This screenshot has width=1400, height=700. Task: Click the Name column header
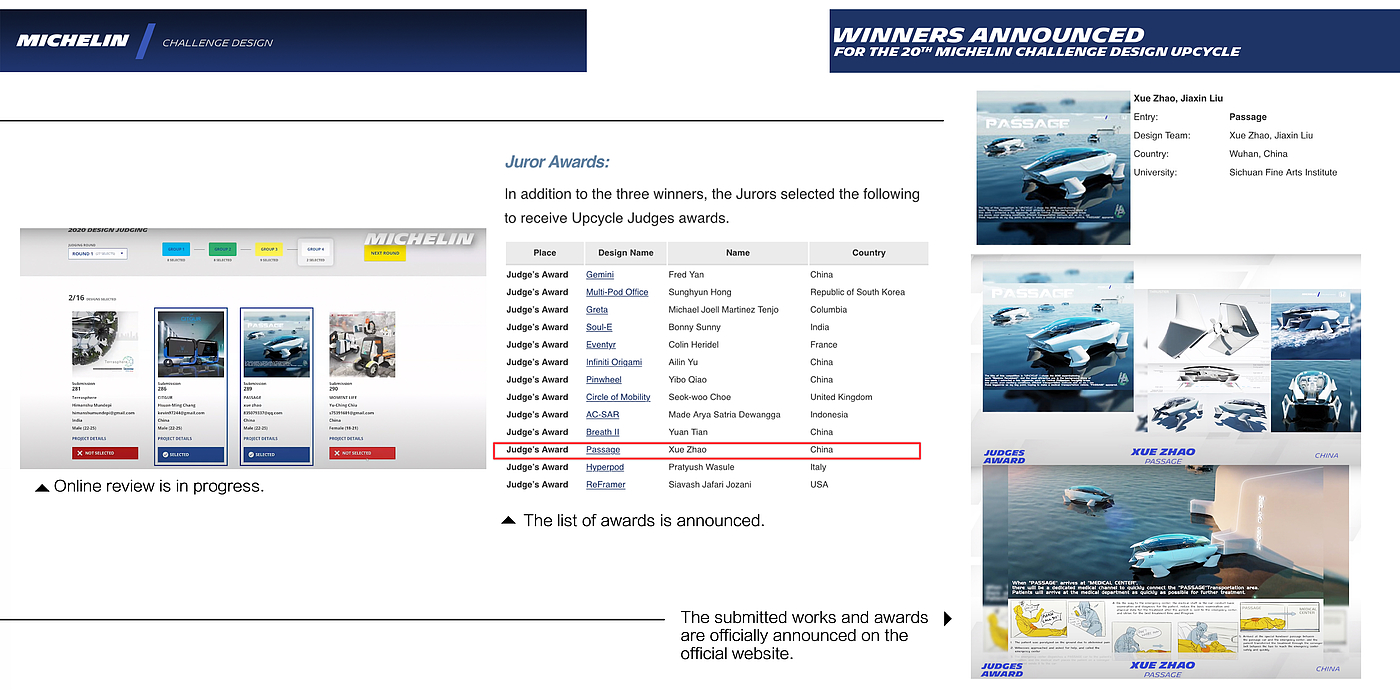738,253
